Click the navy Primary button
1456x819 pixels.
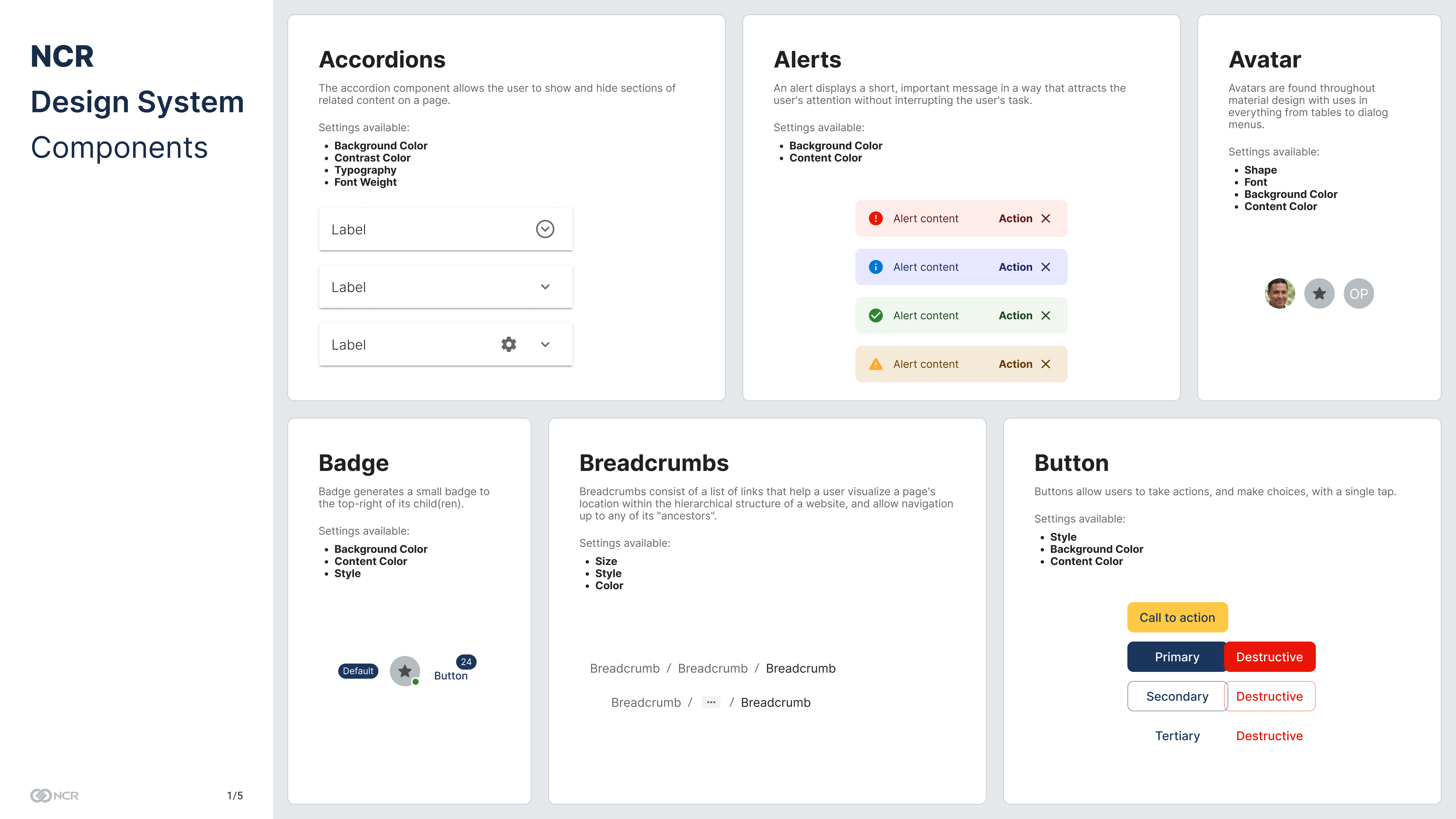(x=1177, y=657)
